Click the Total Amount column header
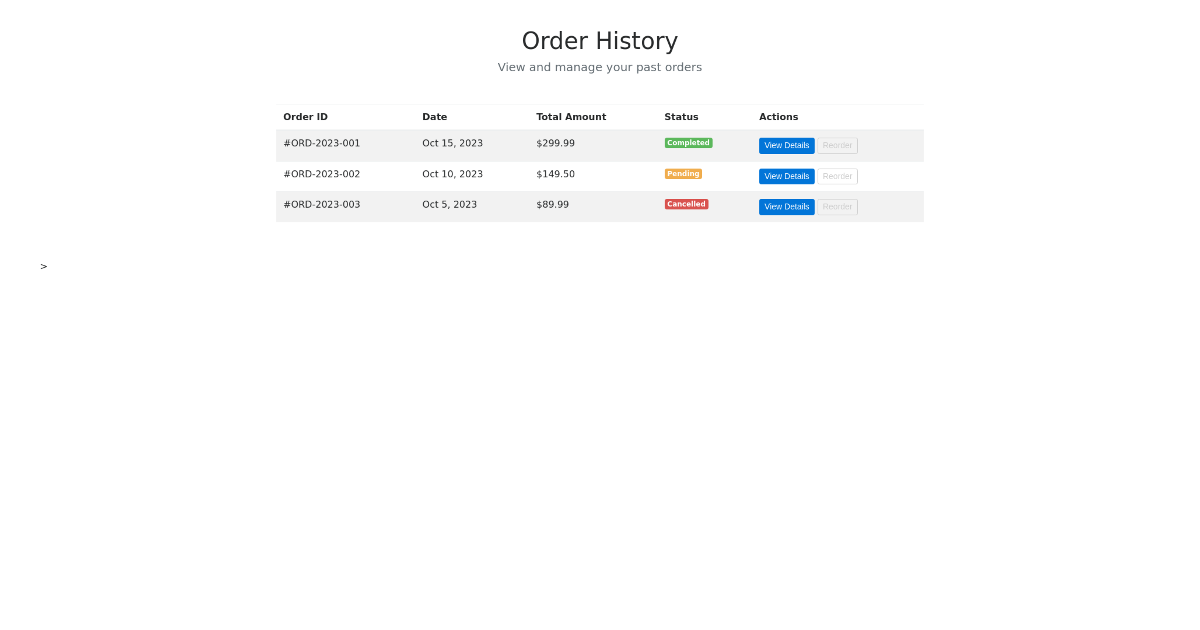The width and height of the screenshot is (1200, 630). pos(570,117)
